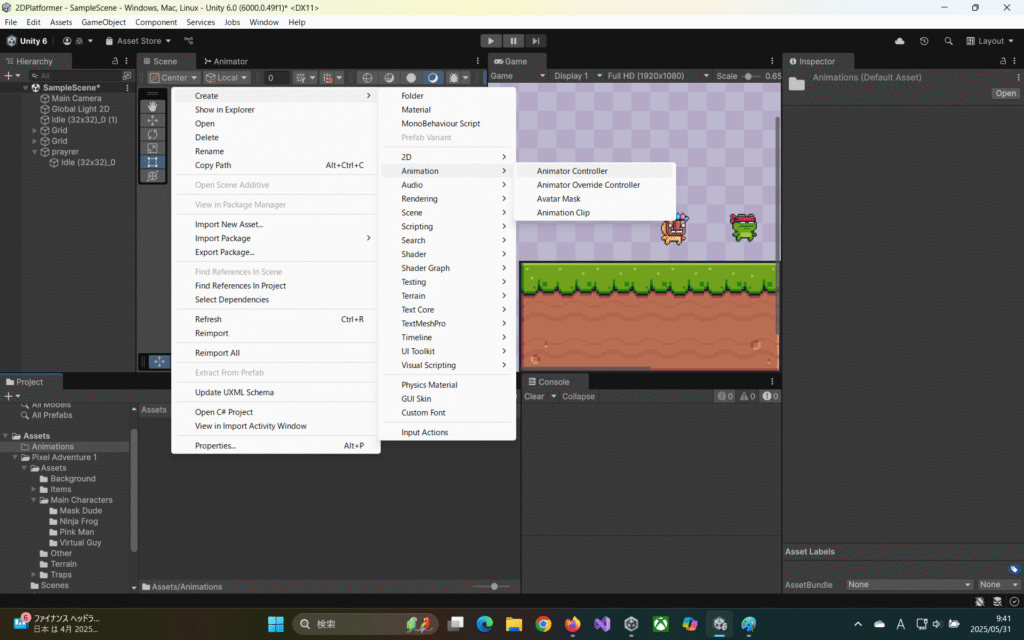Screen dimensions: 1024x640
Task: Toggle Console info message counter
Action: coord(725,396)
